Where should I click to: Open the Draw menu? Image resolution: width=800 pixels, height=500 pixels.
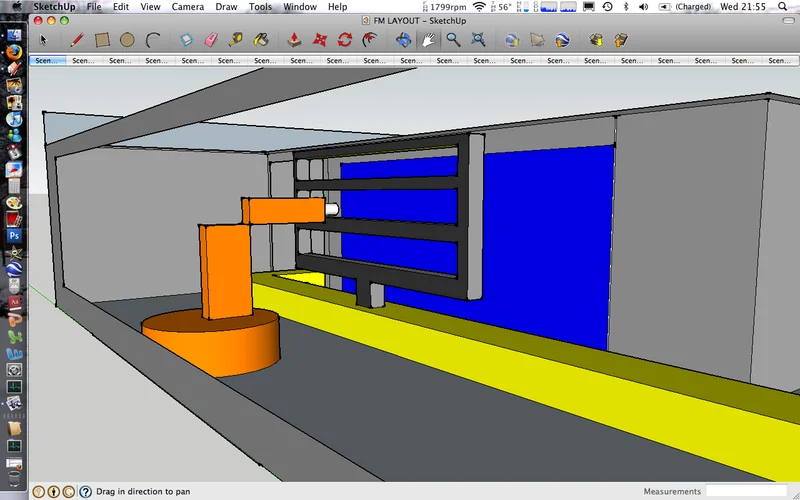[x=226, y=7]
